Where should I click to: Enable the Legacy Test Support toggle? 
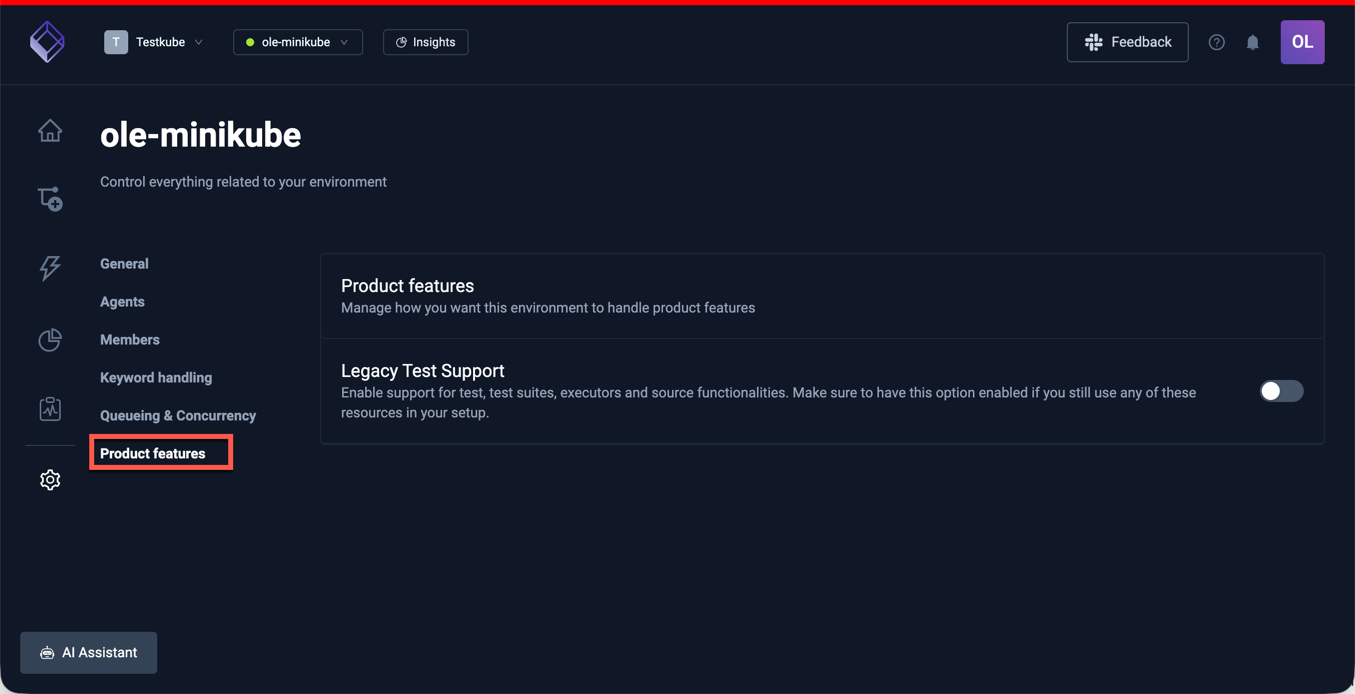point(1281,391)
